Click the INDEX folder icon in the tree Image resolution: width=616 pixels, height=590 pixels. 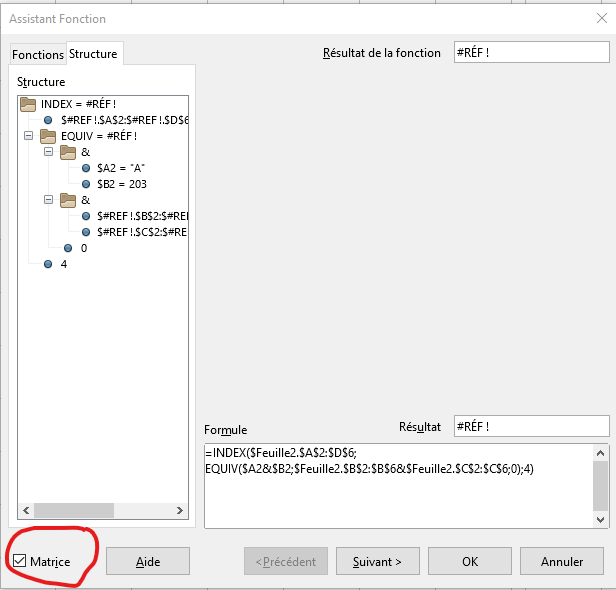coord(28,103)
